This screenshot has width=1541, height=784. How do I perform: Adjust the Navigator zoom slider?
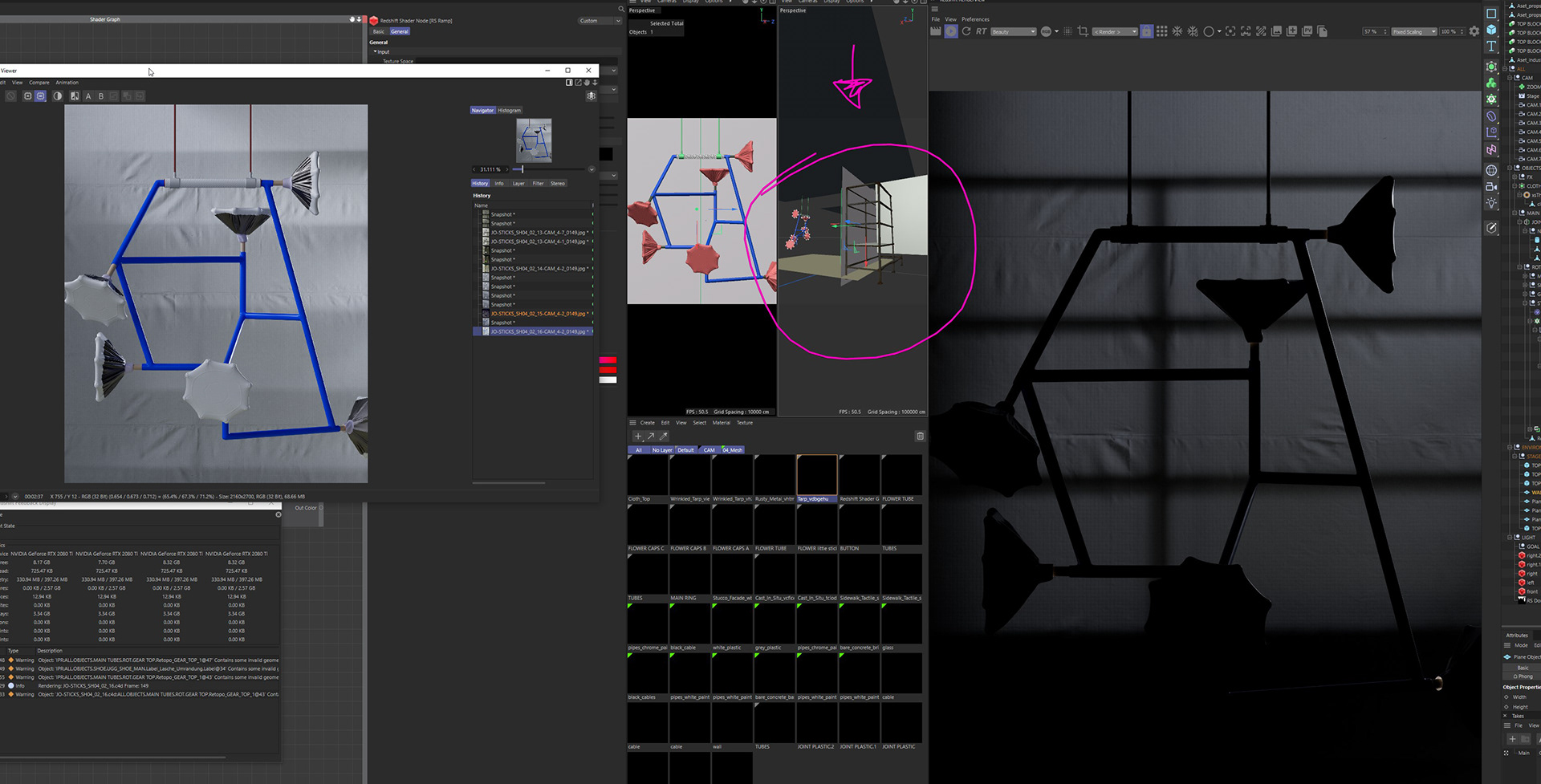pyautogui.click(x=548, y=169)
